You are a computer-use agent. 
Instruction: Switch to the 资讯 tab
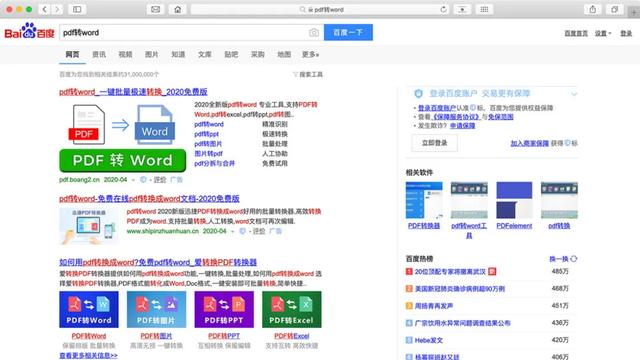pyautogui.click(x=99, y=54)
